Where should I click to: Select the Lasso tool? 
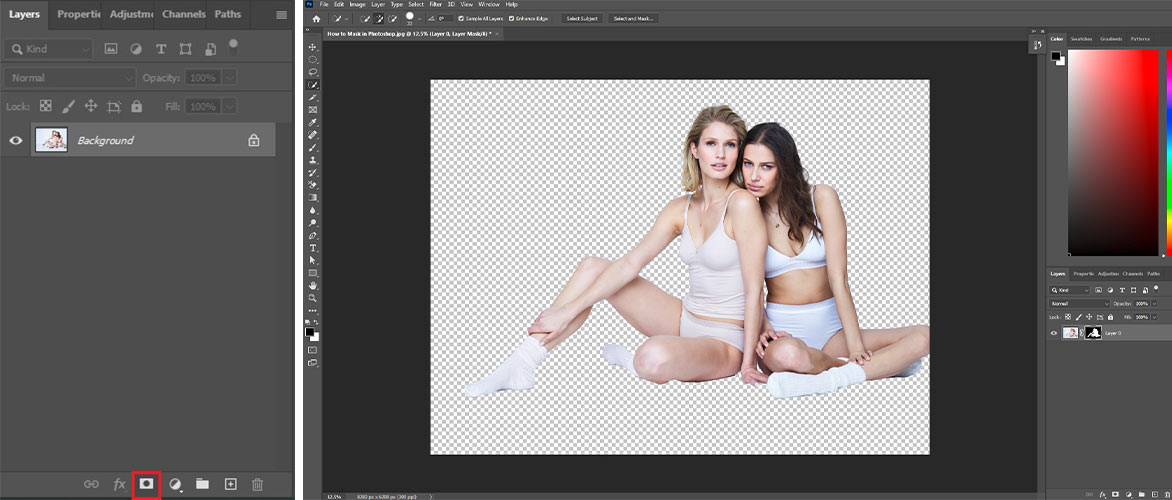313,72
